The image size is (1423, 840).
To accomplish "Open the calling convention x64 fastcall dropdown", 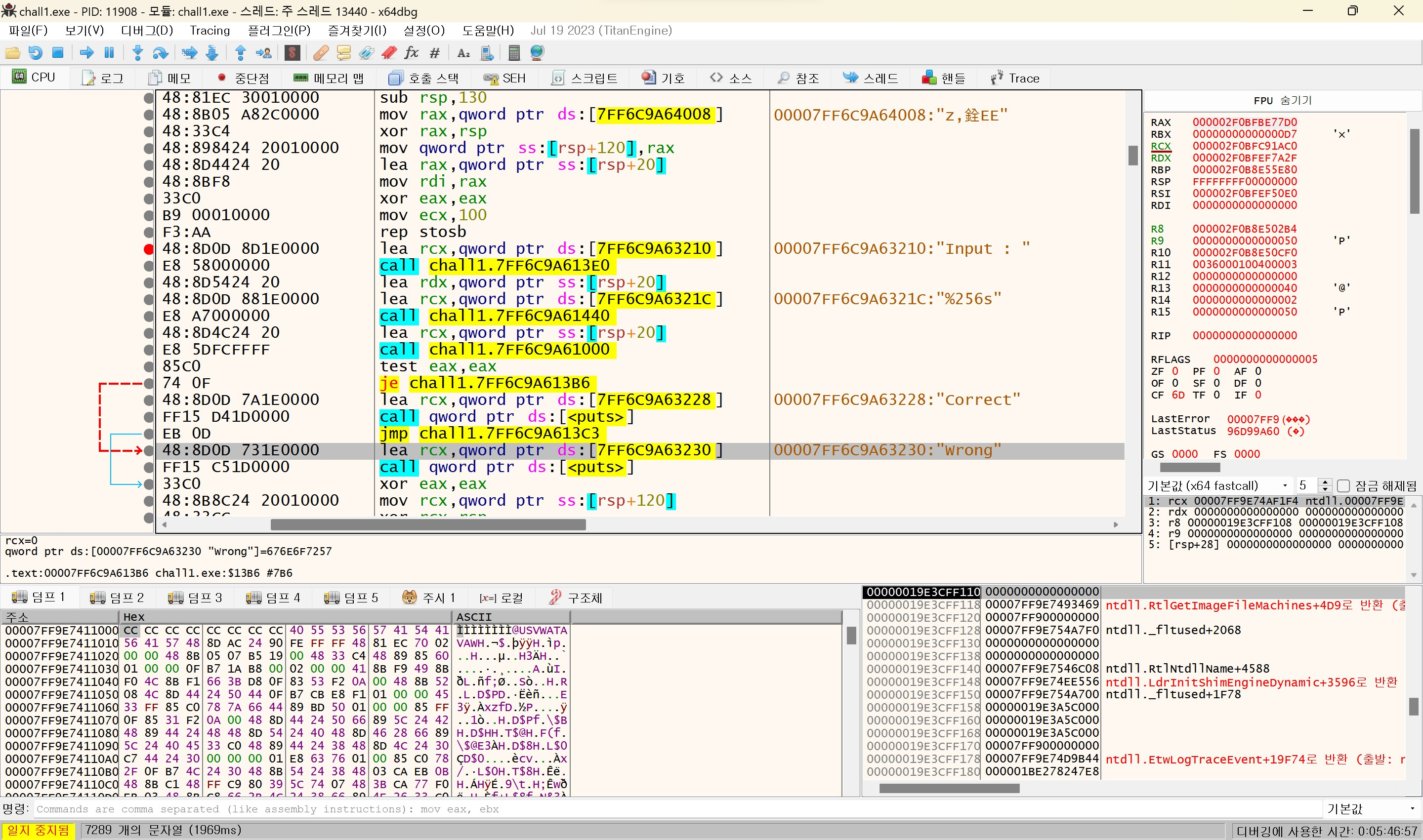I will pyautogui.click(x=1217, y=485).
